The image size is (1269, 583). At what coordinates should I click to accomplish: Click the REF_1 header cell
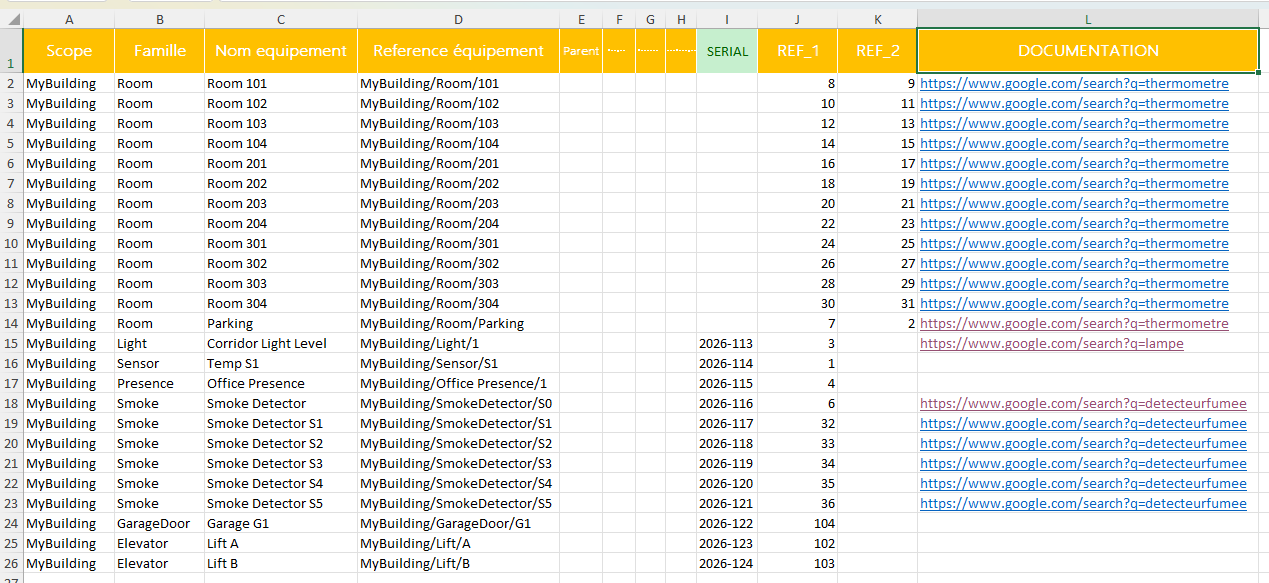pos(797,51)
